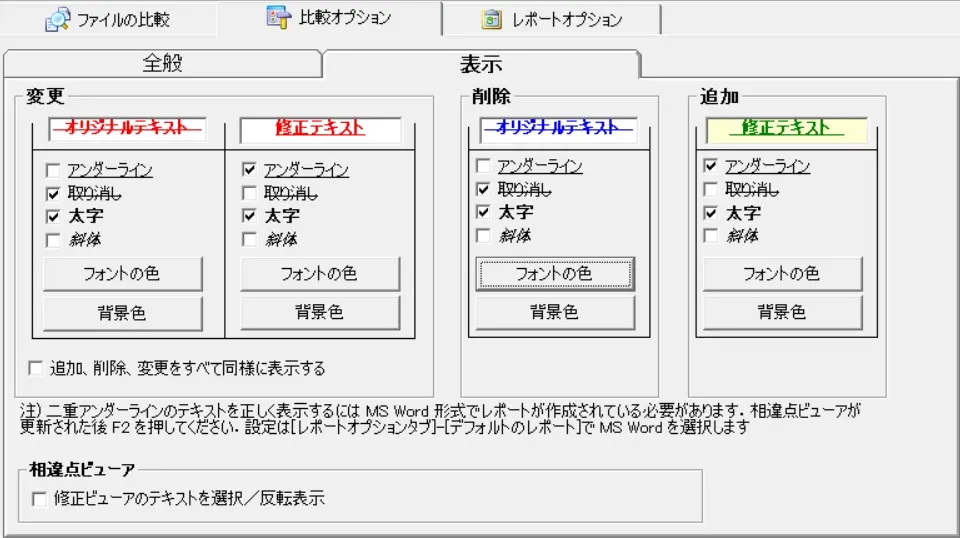
Task: Uncheck 太字 in the 追加 group
Action: (x=710, y=213)
